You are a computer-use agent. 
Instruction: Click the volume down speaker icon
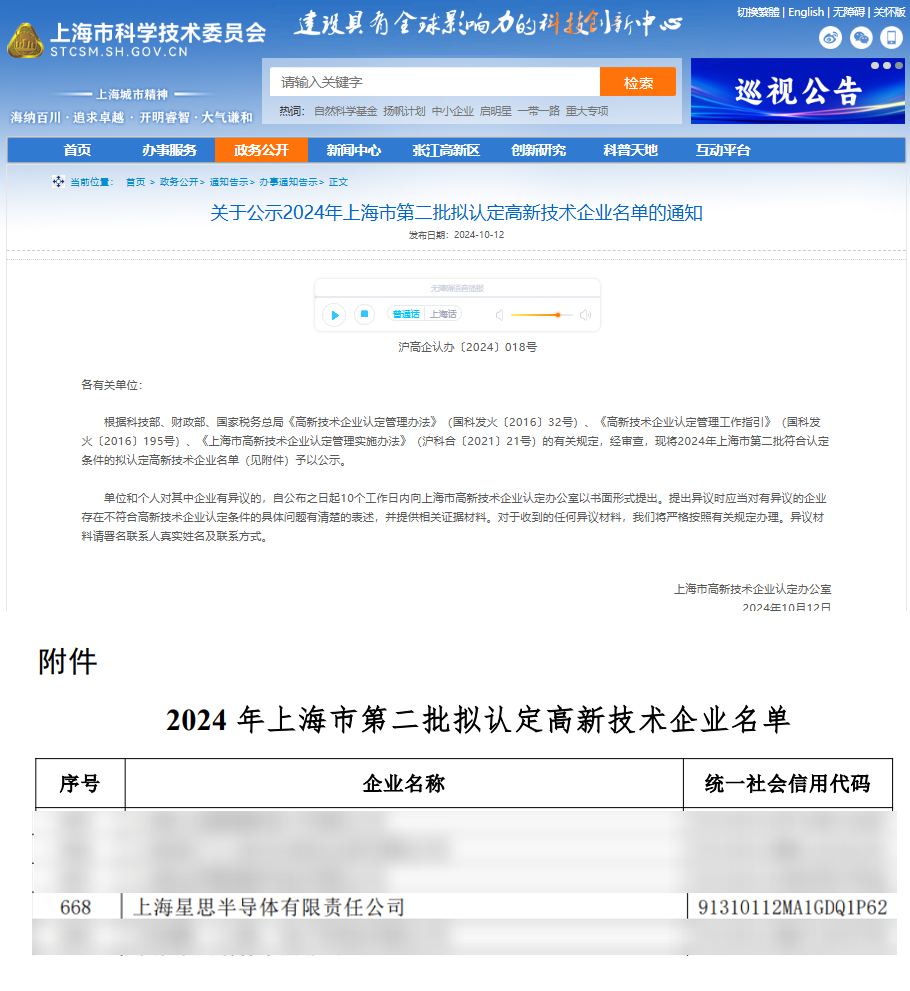coord(500,315)
